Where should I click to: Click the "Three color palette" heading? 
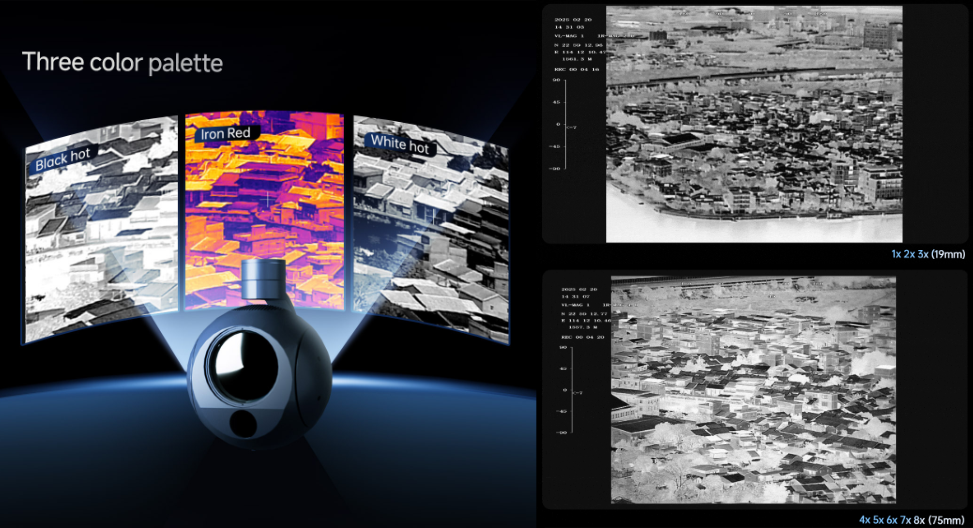[x=122, y=62]
